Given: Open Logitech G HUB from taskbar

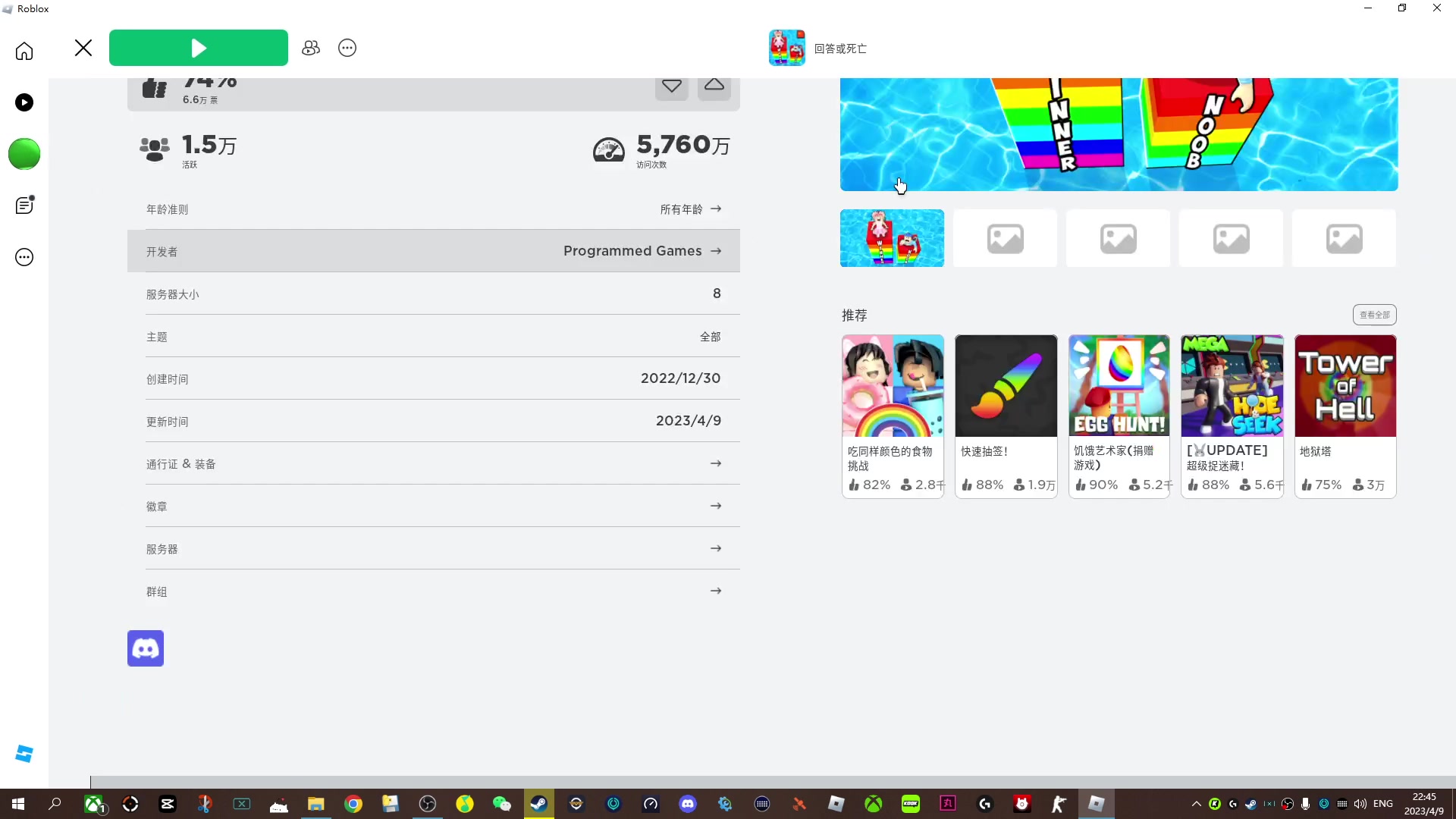Looking at the screenshot, I should (985, 804).
